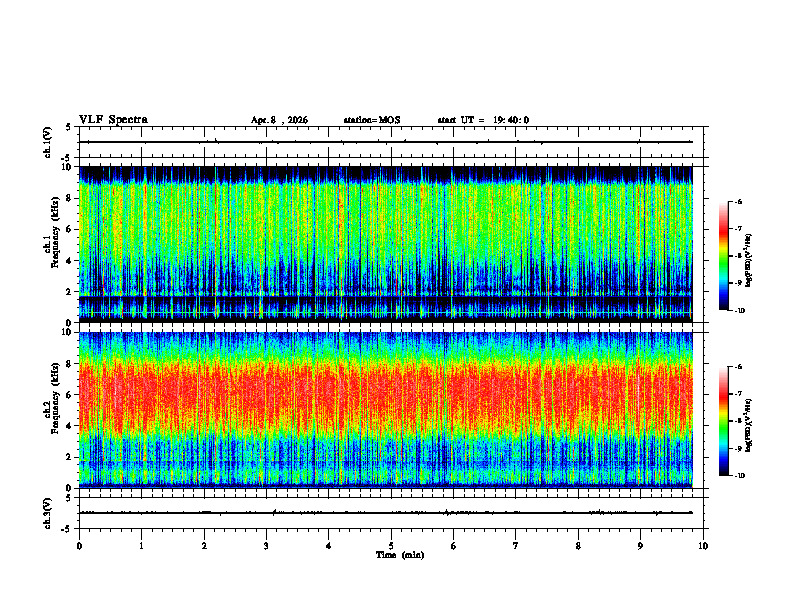This screenshot has width=792, height=612.
Task: Click the "-9" label on ch.2 color bar
Action: pos(738,448)
